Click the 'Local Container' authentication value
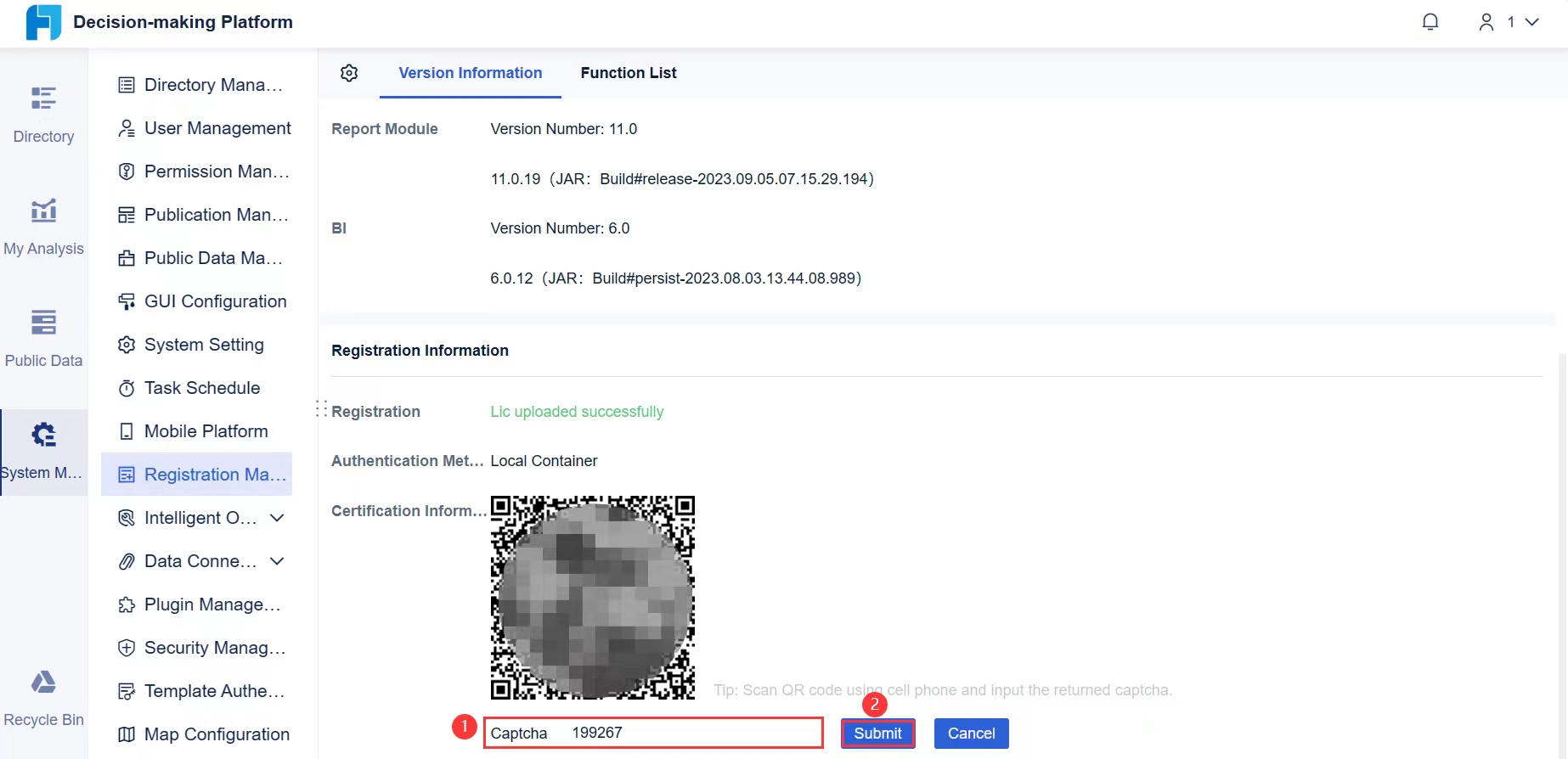This screenshot has width=1568, height=759. pos(544,461)
